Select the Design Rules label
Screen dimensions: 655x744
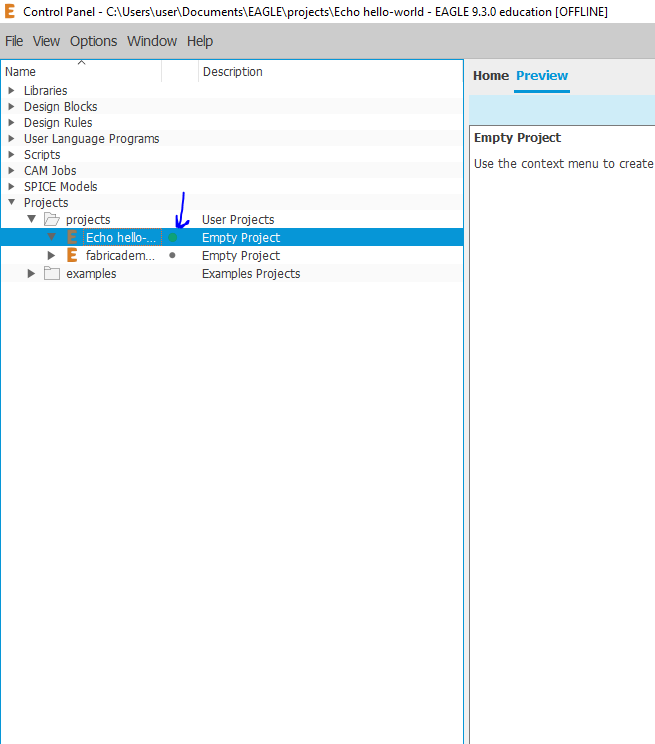tap(58, 122)
